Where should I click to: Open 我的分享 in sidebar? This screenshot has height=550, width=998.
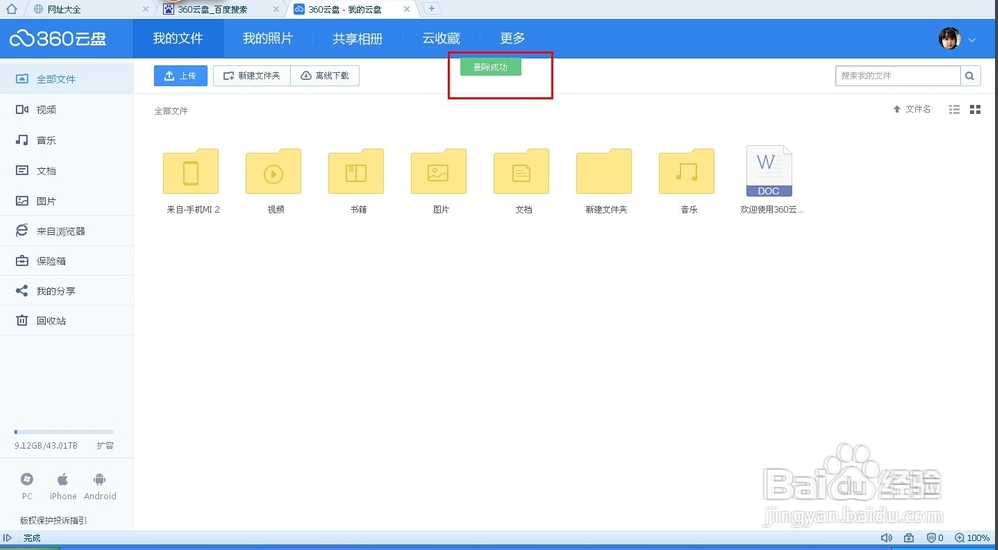(x=66, y=291)
